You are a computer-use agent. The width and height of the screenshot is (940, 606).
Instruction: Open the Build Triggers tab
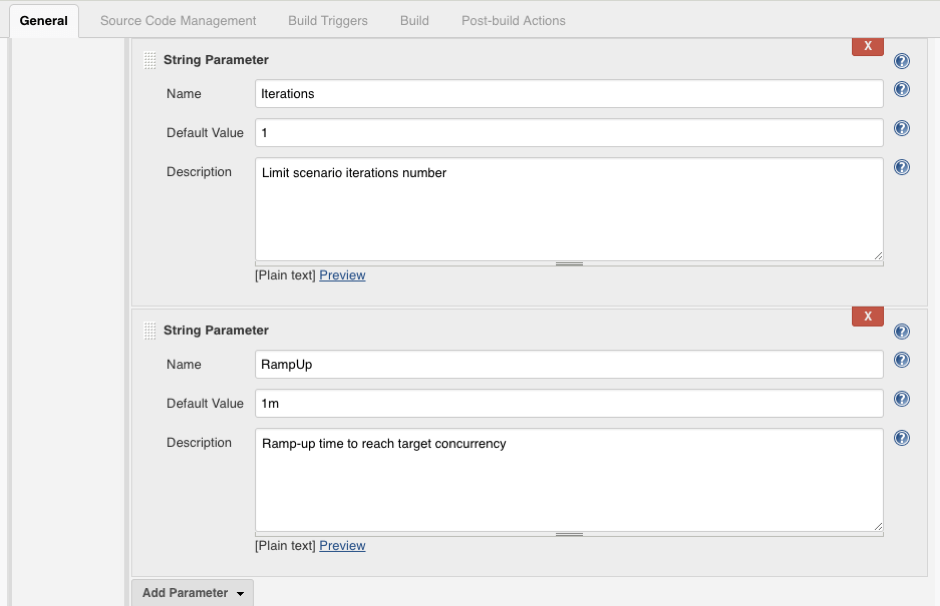tap(328, 20)
